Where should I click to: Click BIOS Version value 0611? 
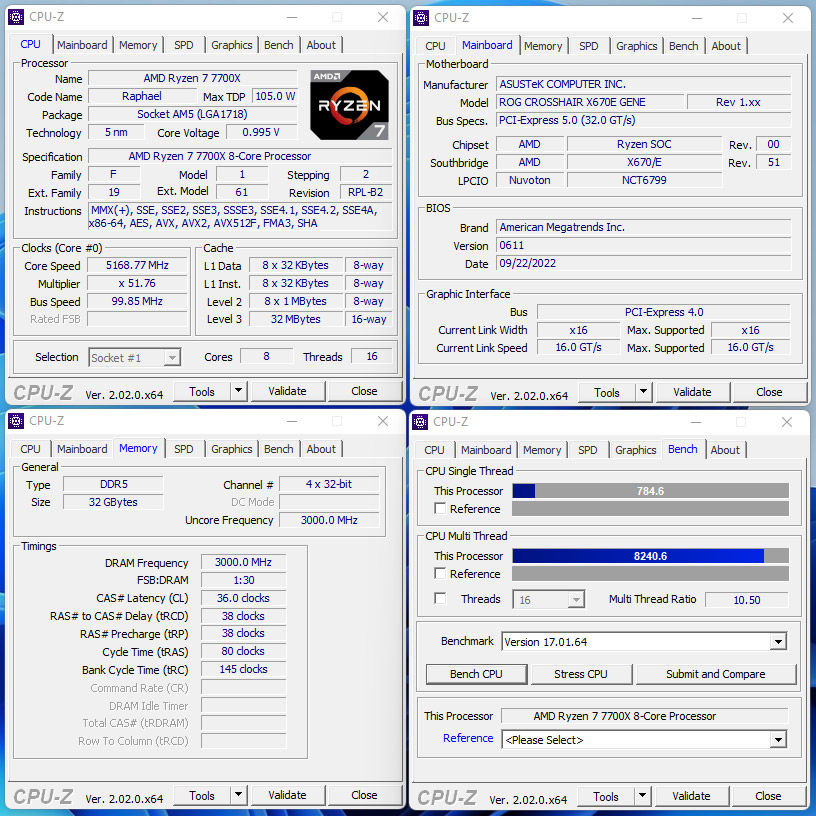pyautogui.click(x=644, y=245)
